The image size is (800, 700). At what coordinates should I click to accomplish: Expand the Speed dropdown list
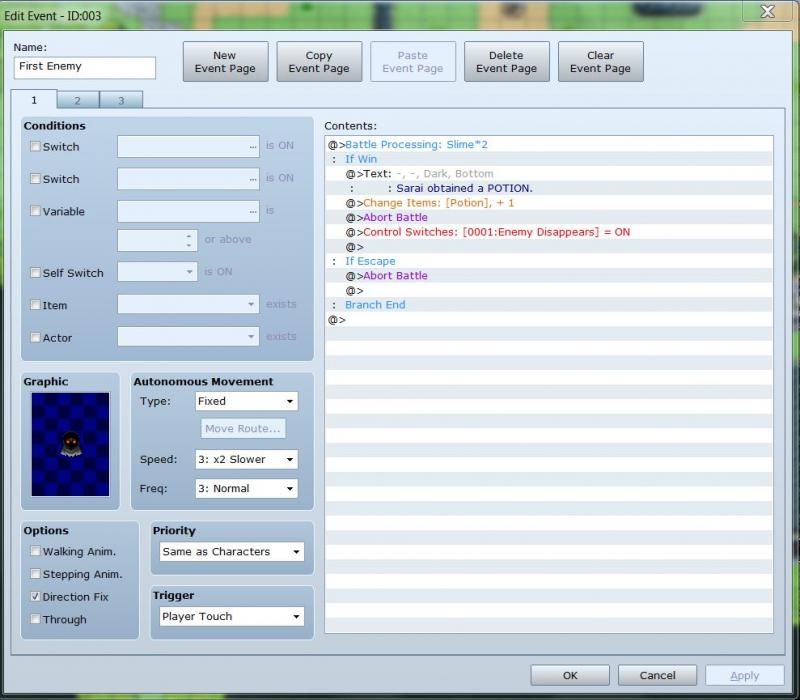coord(245,460)
